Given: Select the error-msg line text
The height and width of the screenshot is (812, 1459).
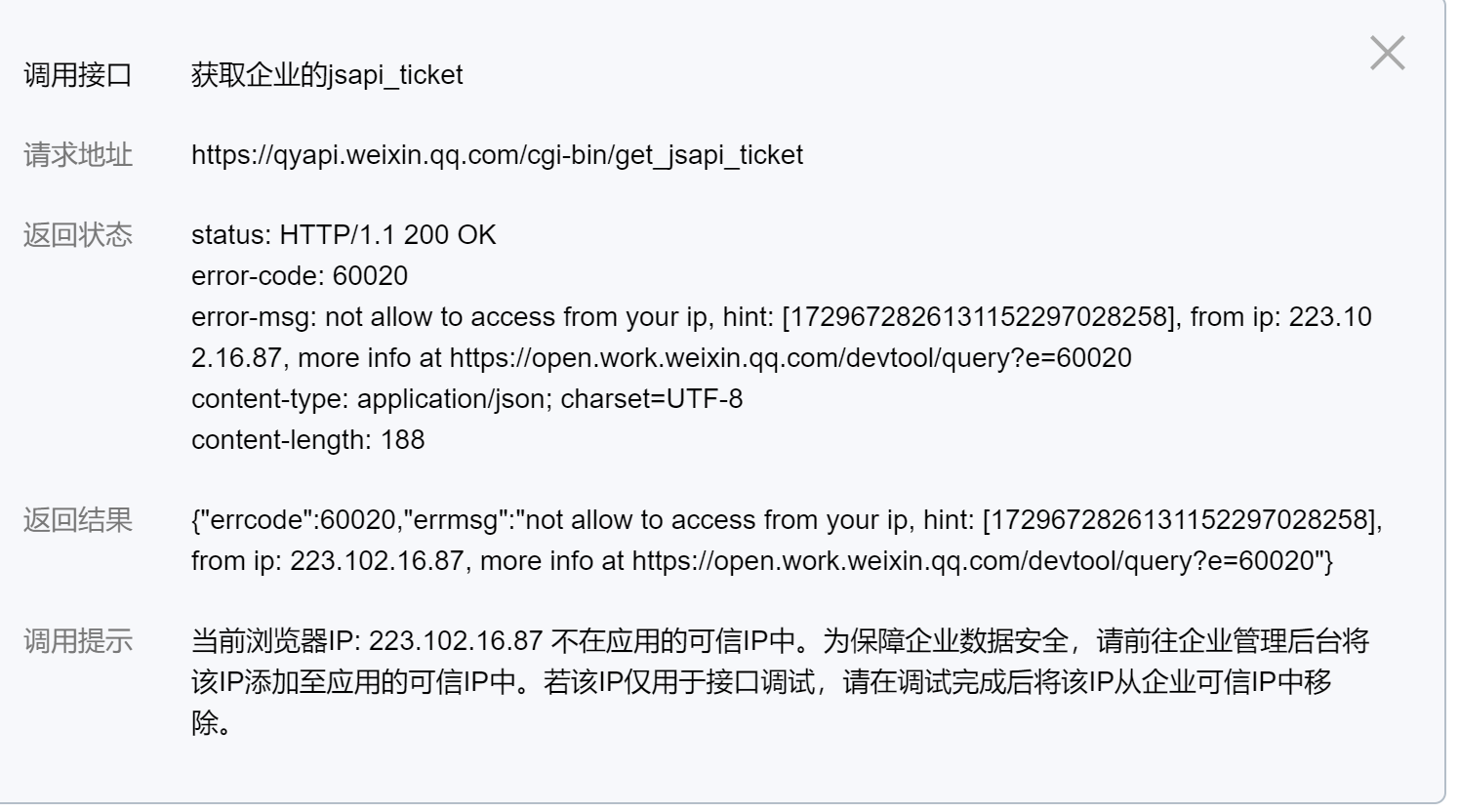Looking at the screenshot, I should point(683,316).
